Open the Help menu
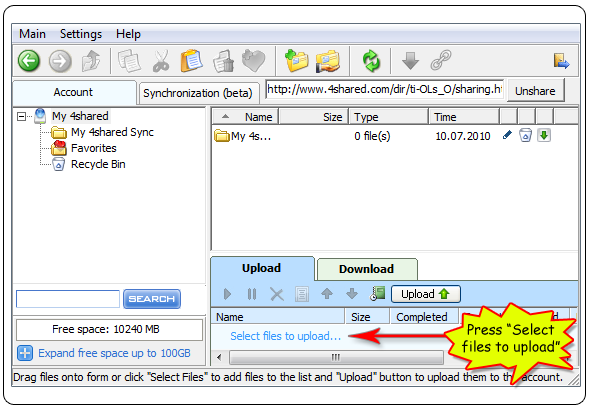589x408 pixels. coord(128,34)
